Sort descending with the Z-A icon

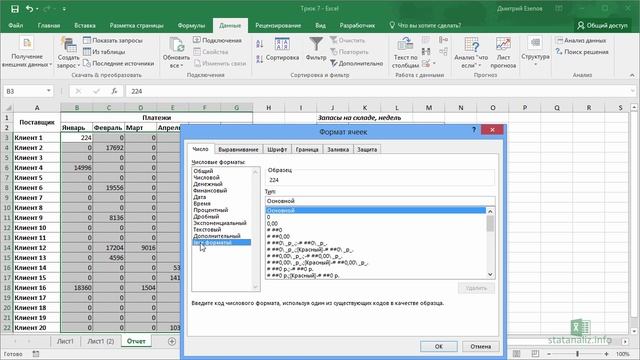[260, 60]
